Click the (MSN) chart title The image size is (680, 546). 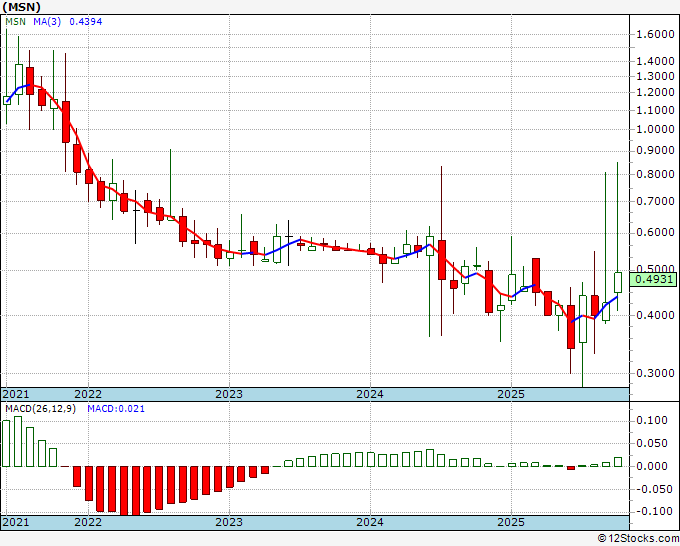22,7
